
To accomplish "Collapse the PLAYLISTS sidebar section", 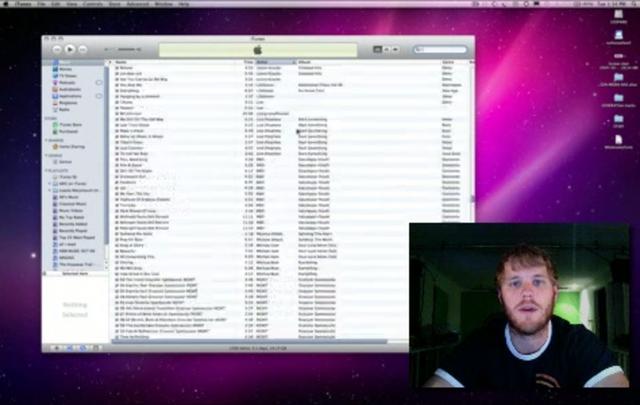I will (46, 170).
